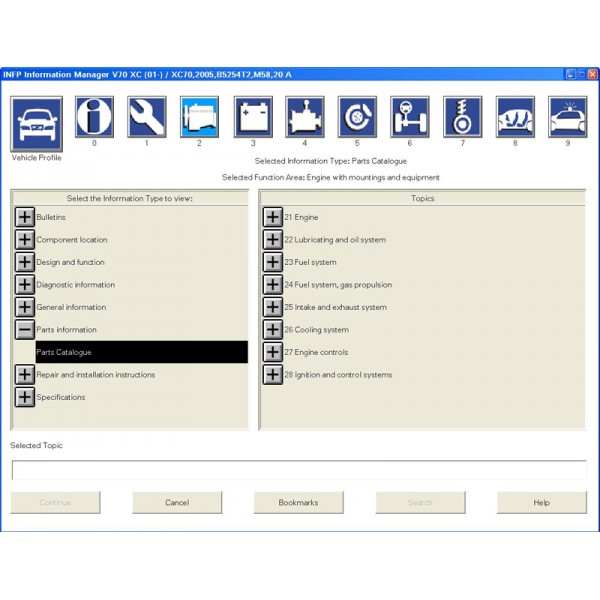The width and height of the screenshot is (600, 600).
Task: Select Parts Catalogue in the tree
Action: coord(64,352)
